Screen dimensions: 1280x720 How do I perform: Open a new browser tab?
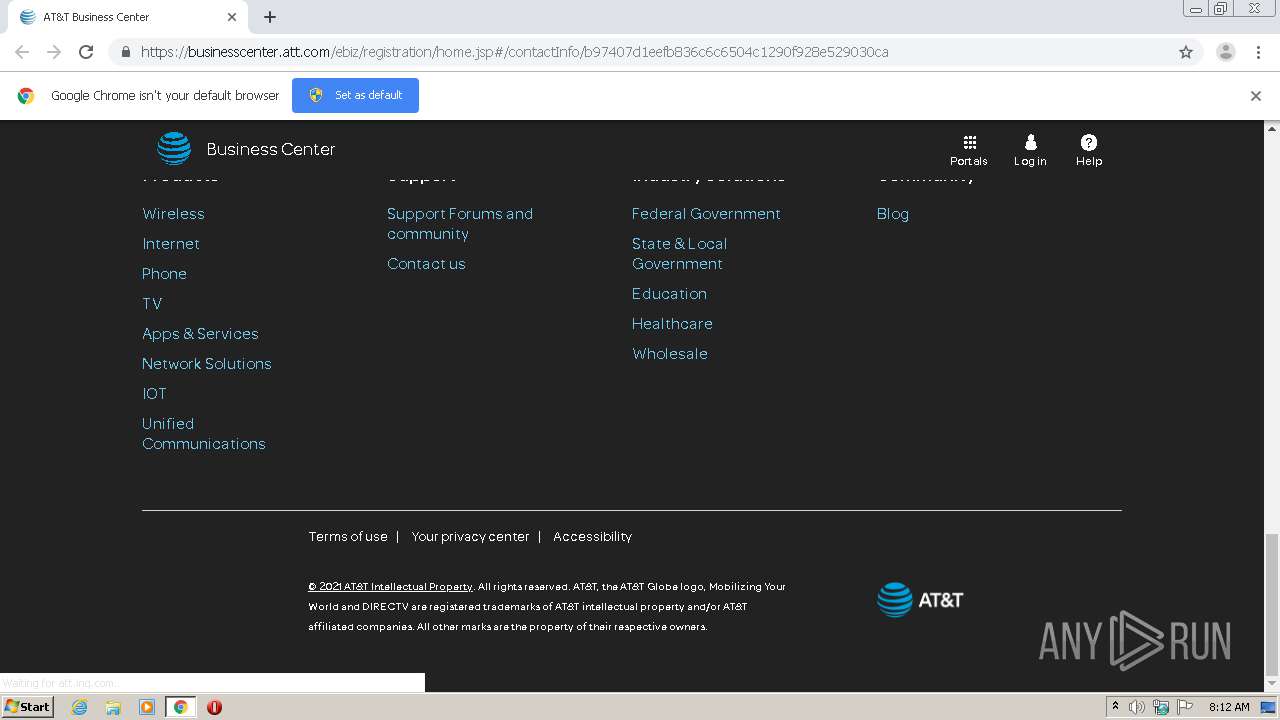[270, 17]
